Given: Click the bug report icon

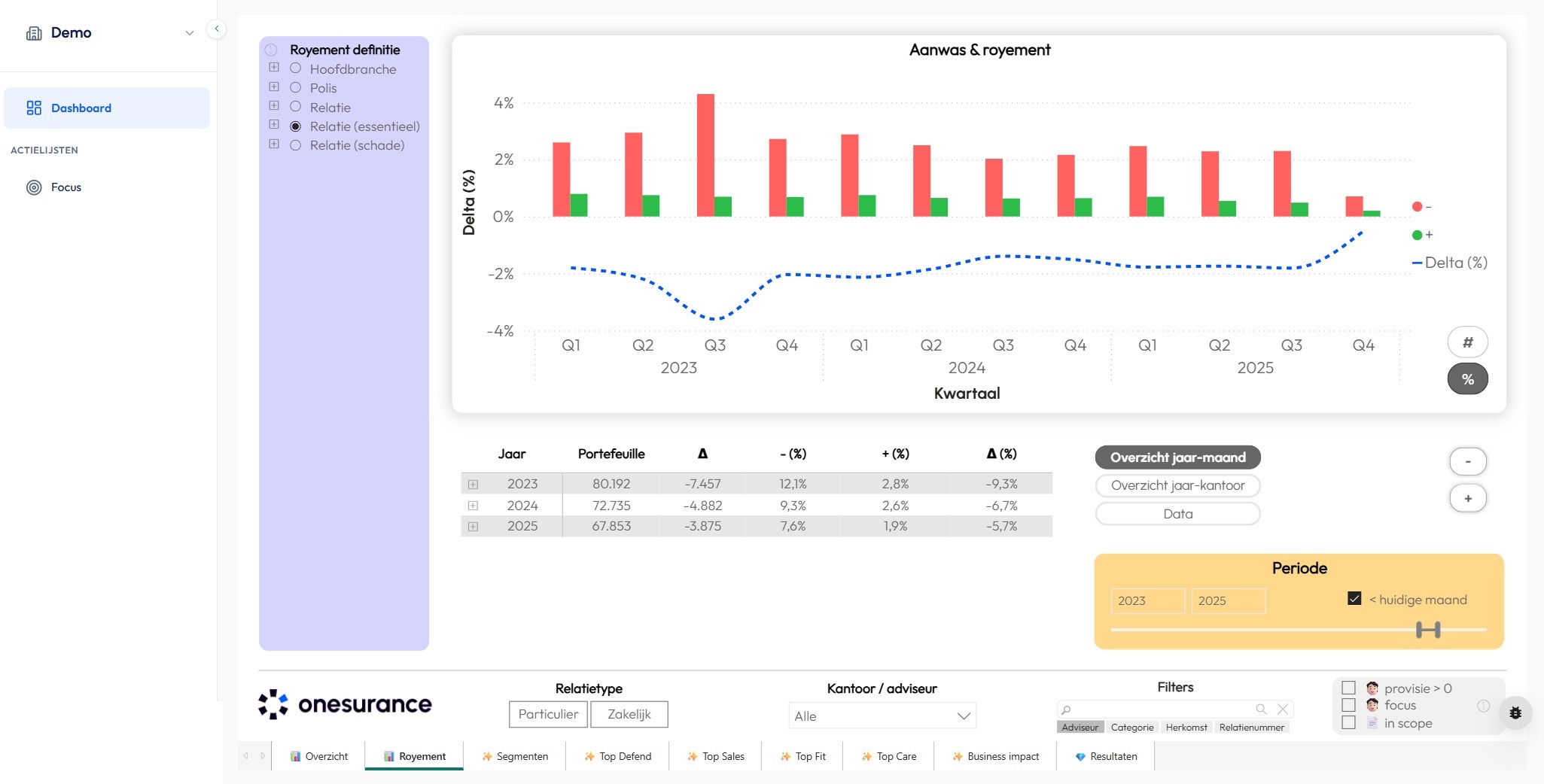Looking at the screenshot, I should coord(1515,713).
